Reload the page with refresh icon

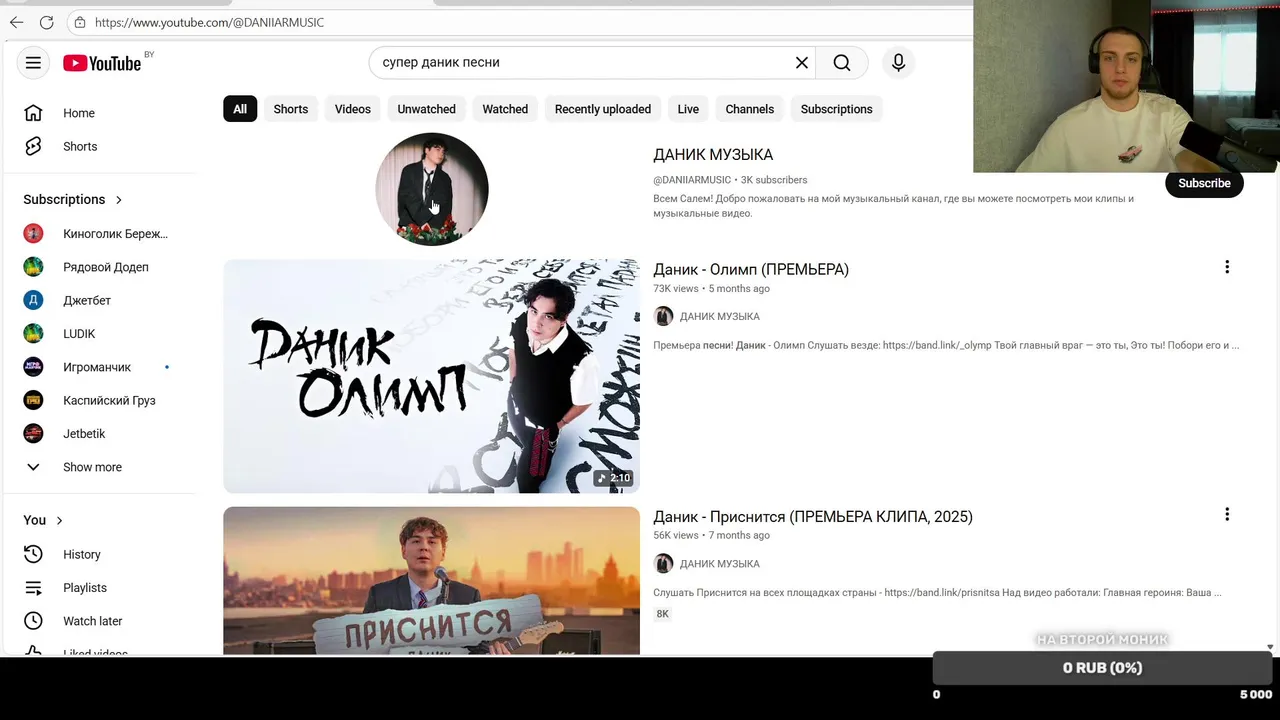coord(47,22)
